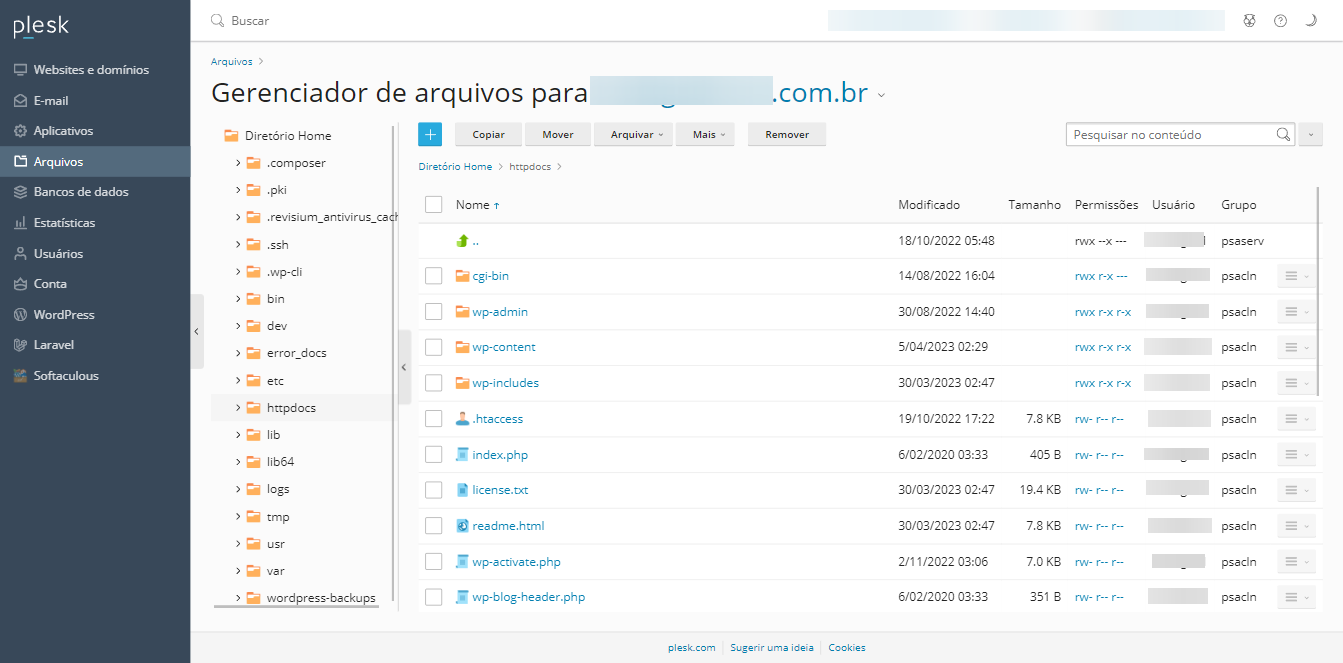Click the Diretório Home folder icon in tree
This screenshot has width=1343, height=663.
click(x=231, y=136)
